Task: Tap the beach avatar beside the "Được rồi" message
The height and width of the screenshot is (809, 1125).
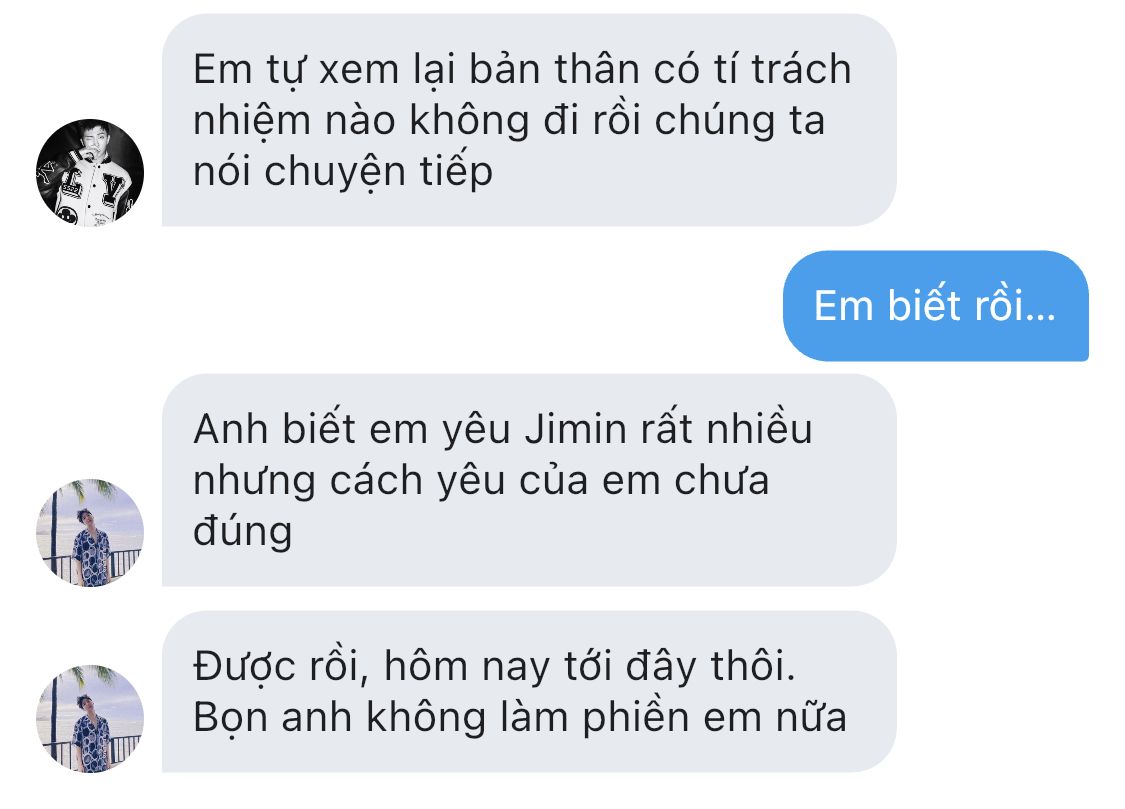Action: [90, 719]
